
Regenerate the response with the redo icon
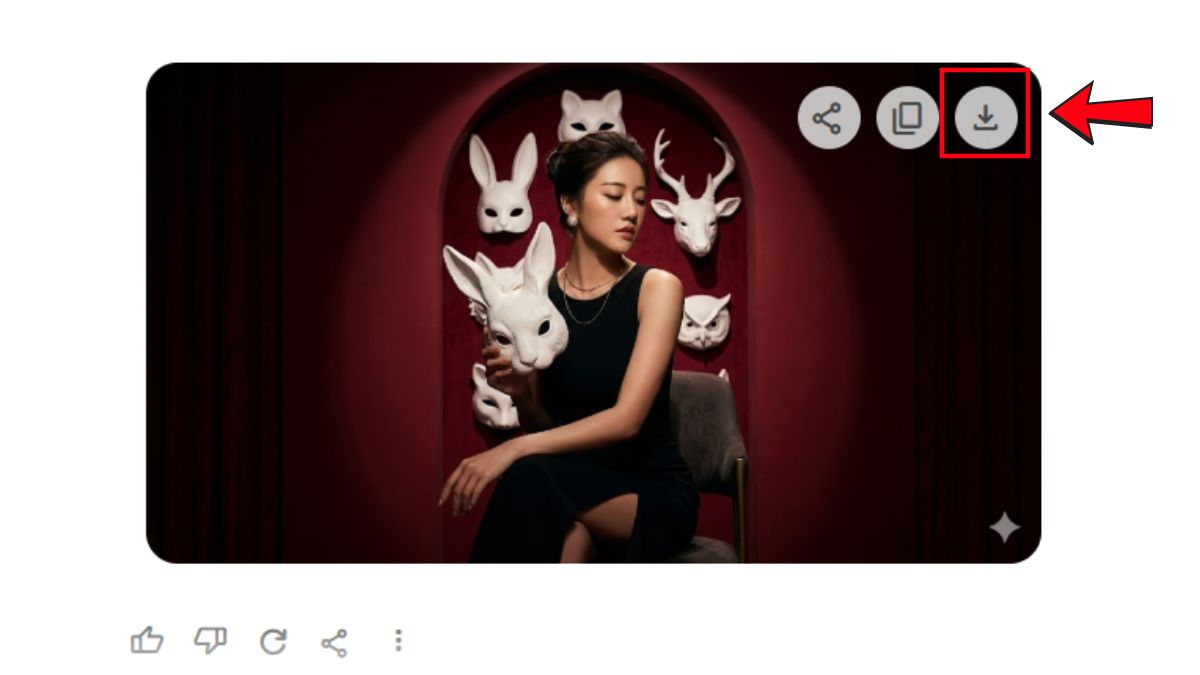[273, 641]
